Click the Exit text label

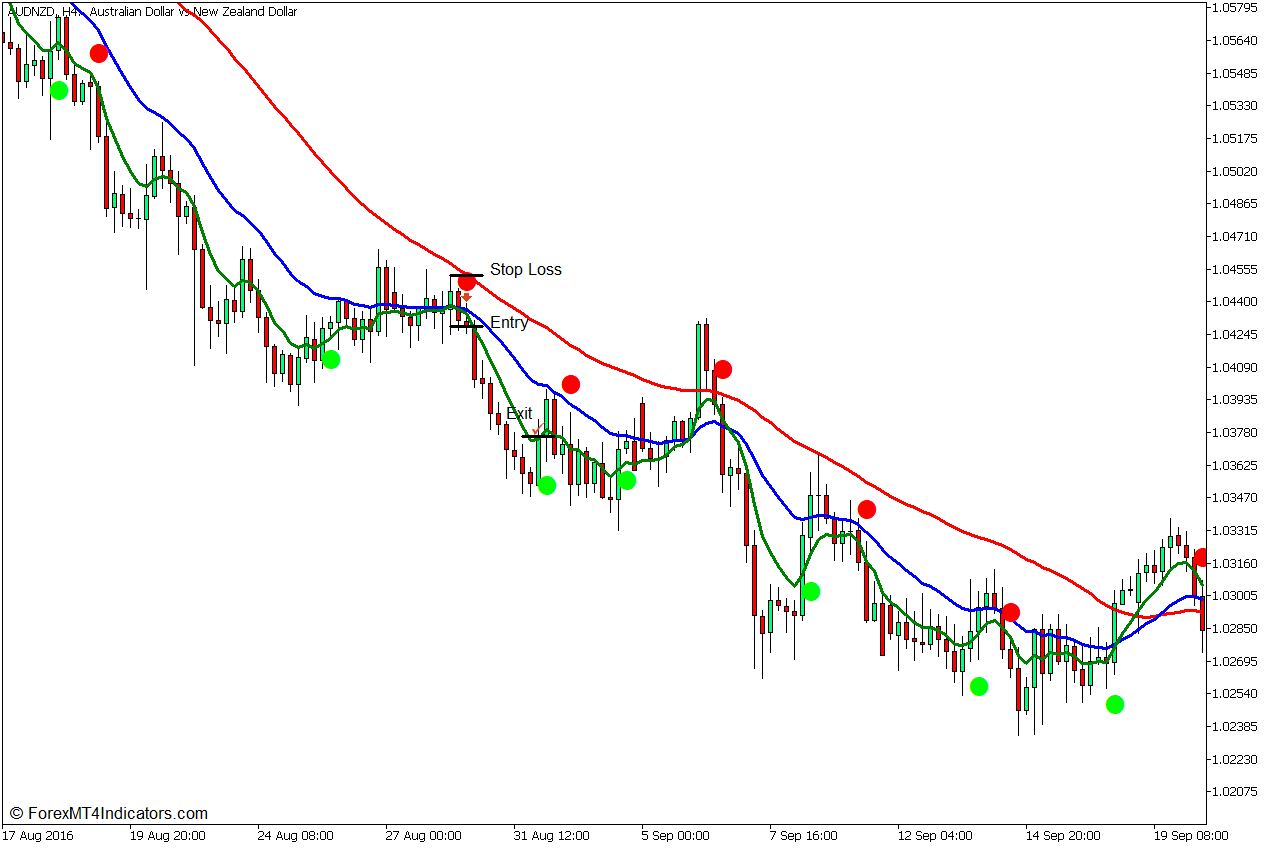[x=519, y=413]
